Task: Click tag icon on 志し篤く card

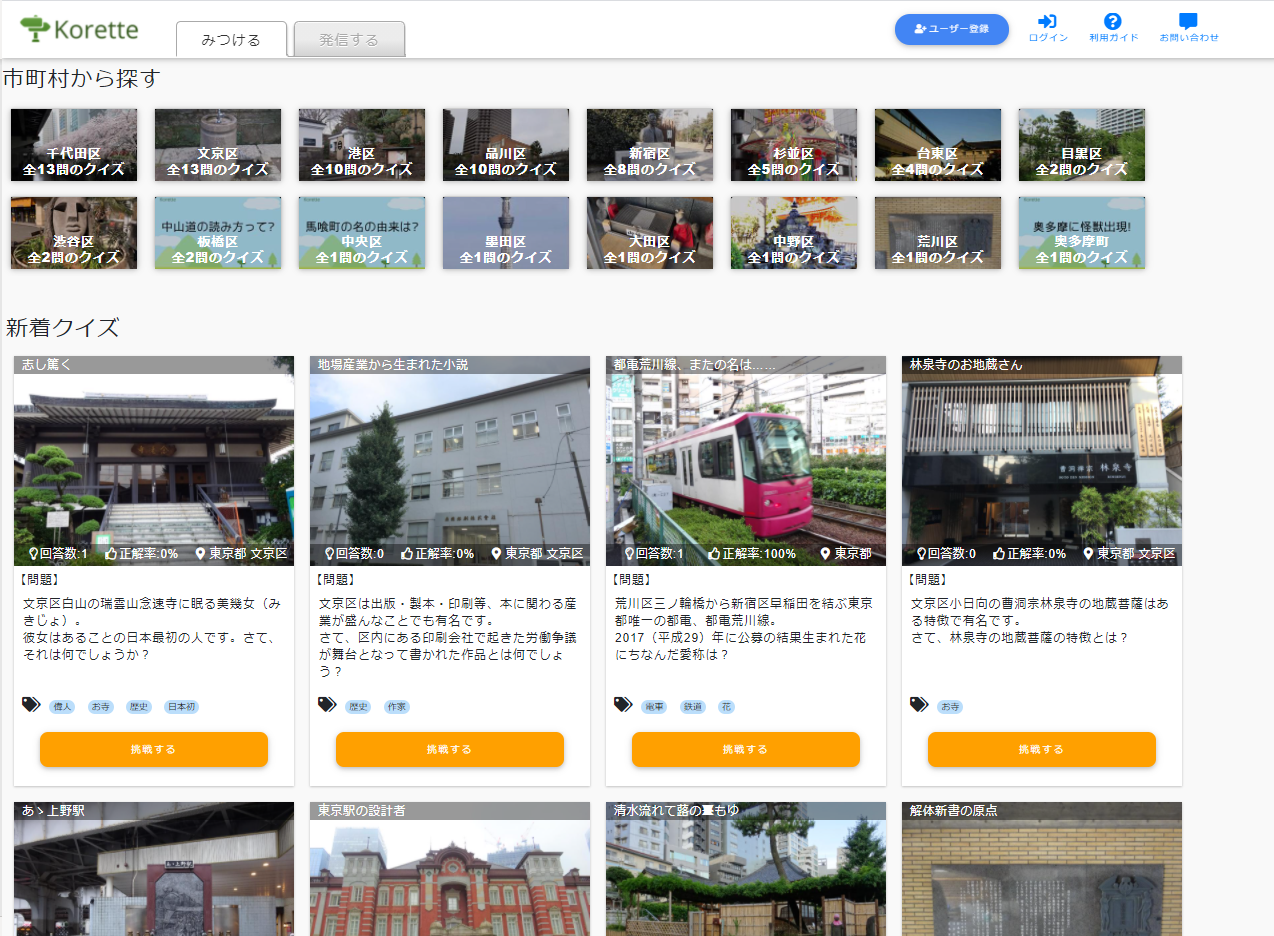Action: pos(31,705)
